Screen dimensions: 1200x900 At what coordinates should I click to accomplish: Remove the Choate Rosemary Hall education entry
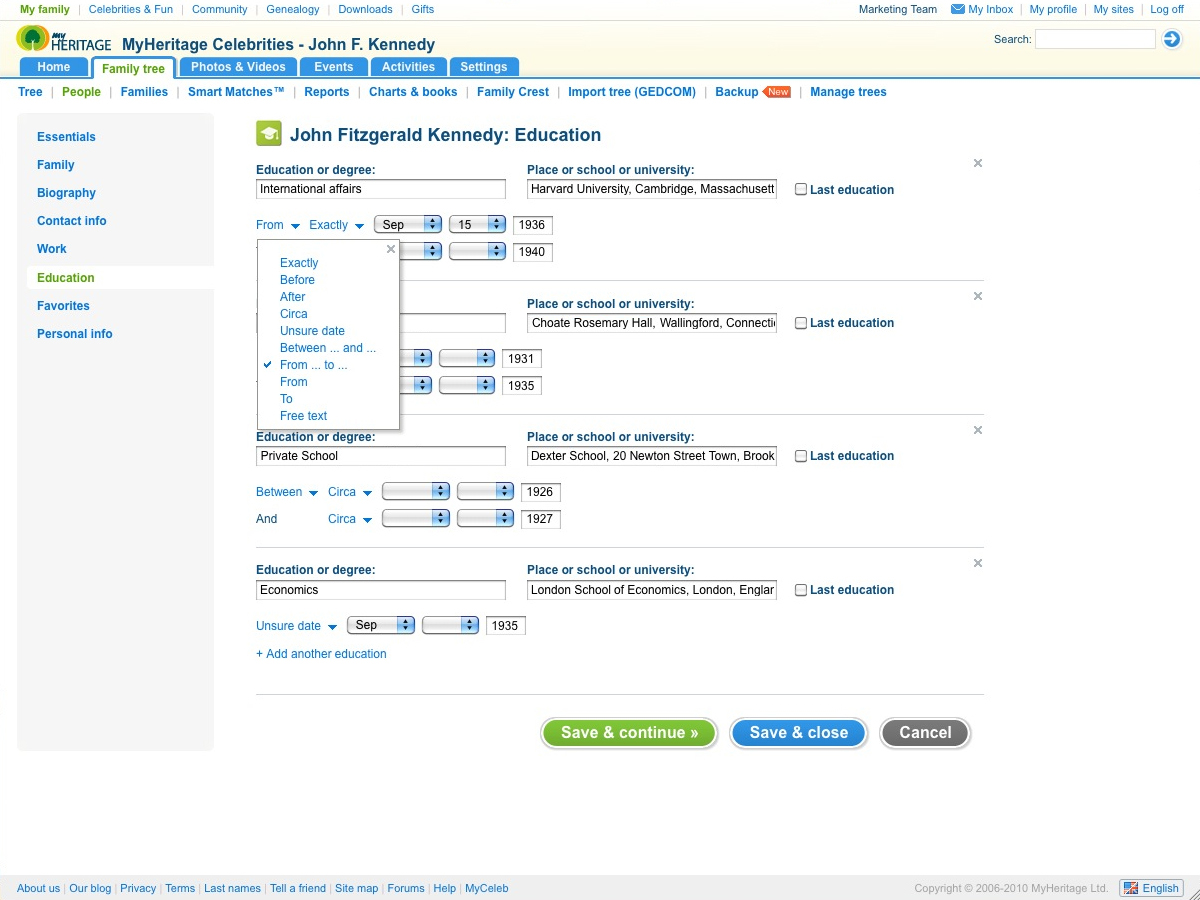(978, 296)
